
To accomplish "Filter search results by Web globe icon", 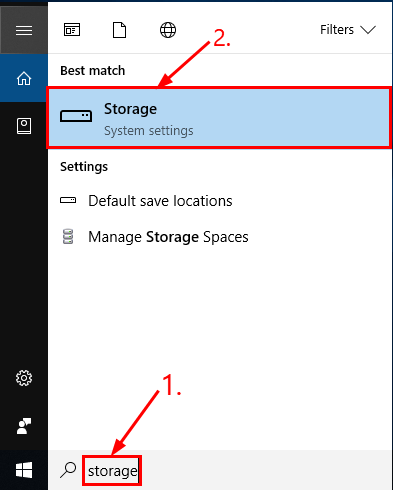I will pos(168,30).
